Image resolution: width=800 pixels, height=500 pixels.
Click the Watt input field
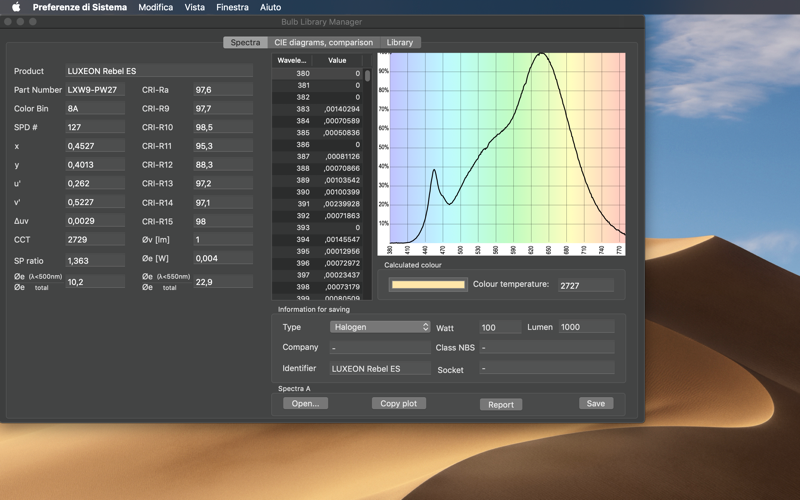point(500,327)
